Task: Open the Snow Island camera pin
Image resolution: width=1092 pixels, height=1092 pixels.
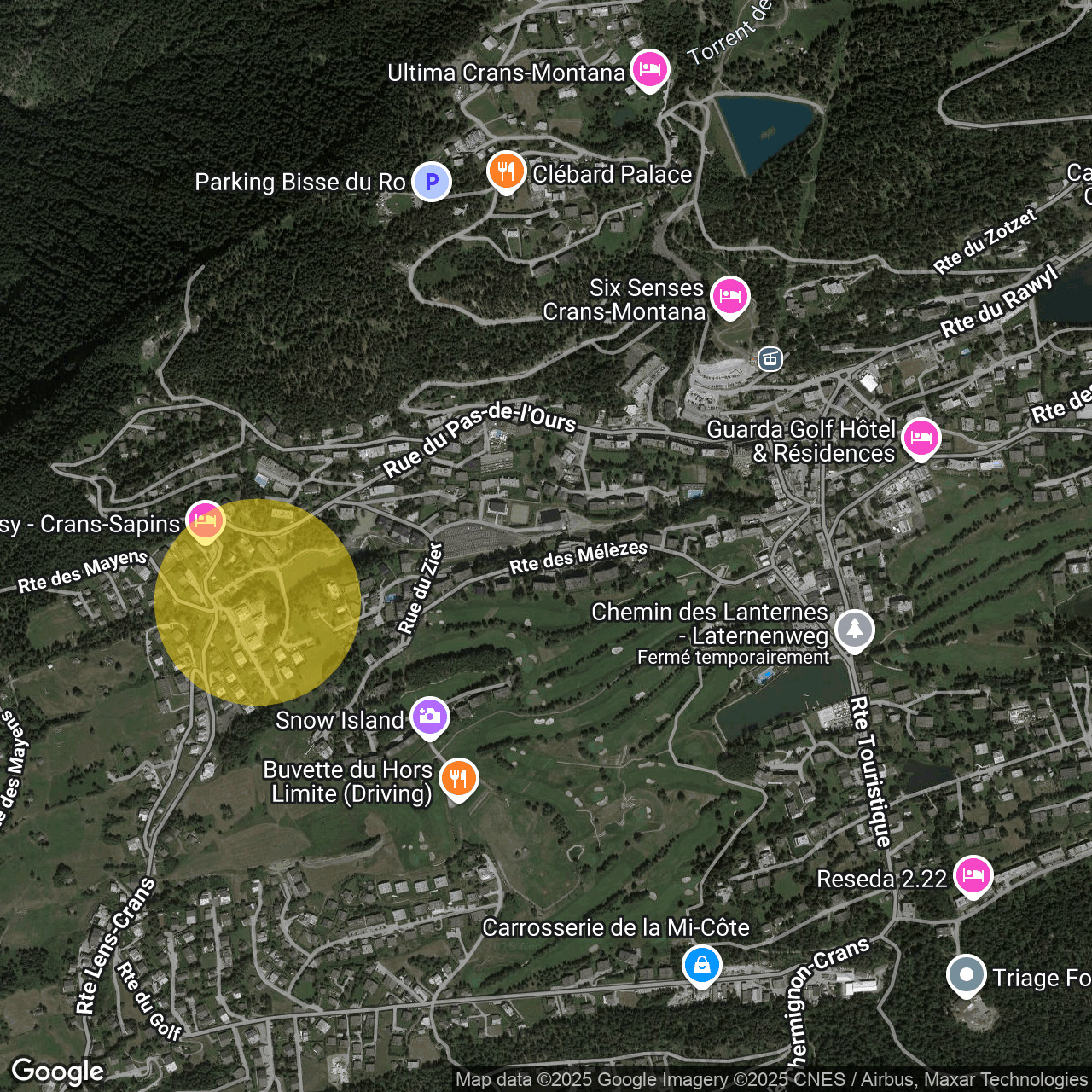Action: (429, 717)
